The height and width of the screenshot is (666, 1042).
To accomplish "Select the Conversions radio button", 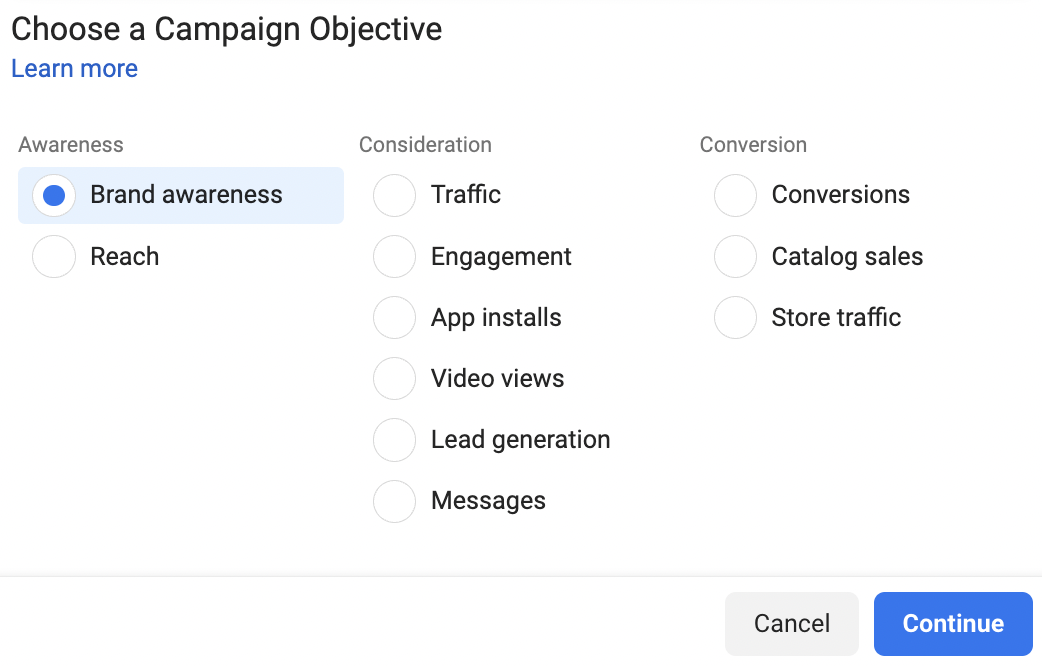I will pyautogui.click(x=735, y=196).
